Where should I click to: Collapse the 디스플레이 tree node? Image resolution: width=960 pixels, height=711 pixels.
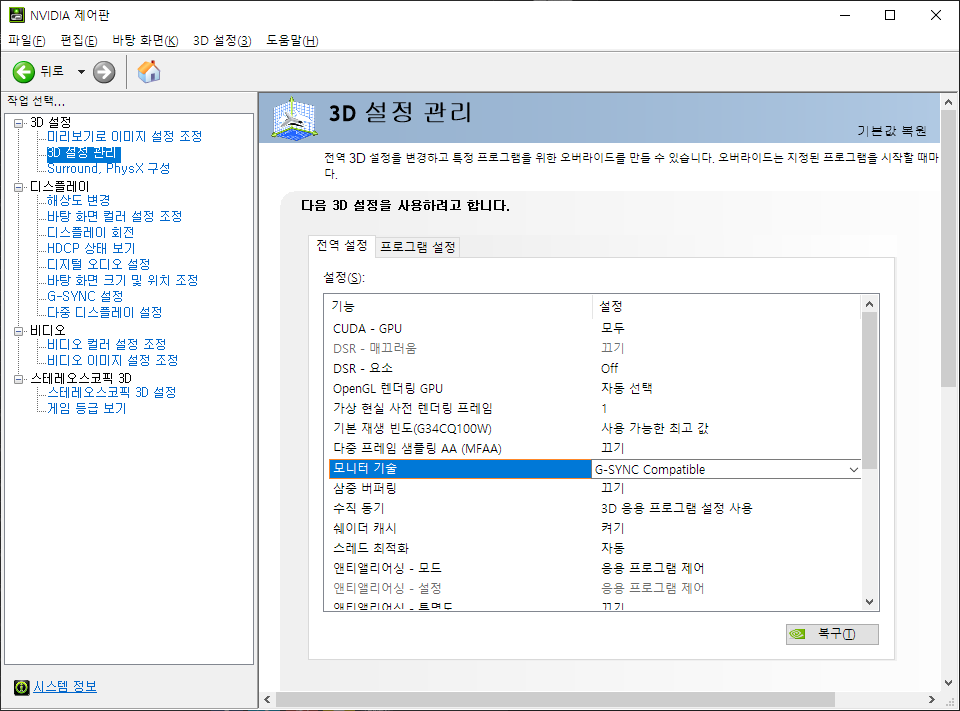[x=19, y=187]
